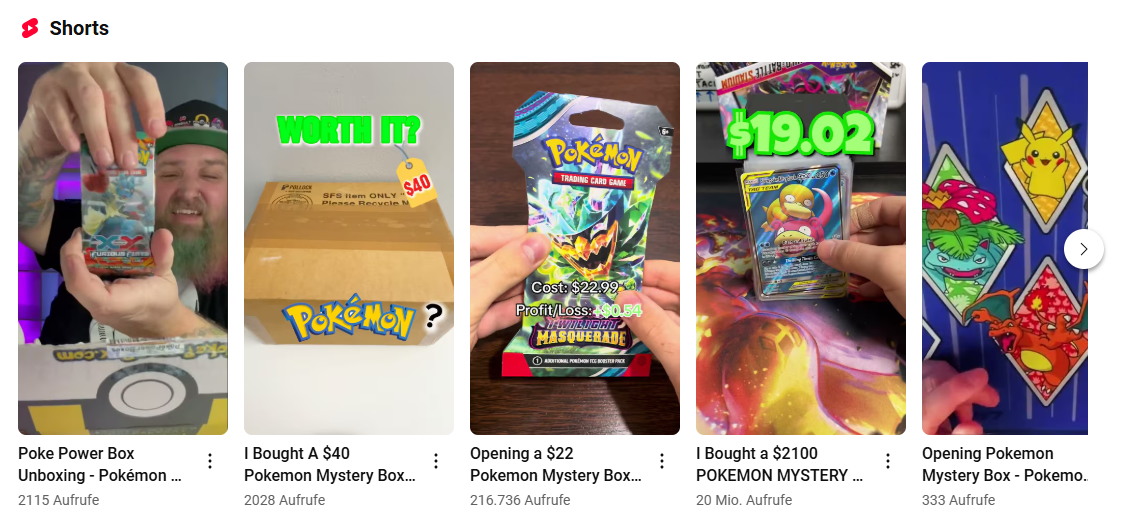Viewport: 1138px width, 529px height.
Task: Click the Shorts section heading text
Action: tap(79, 28)
